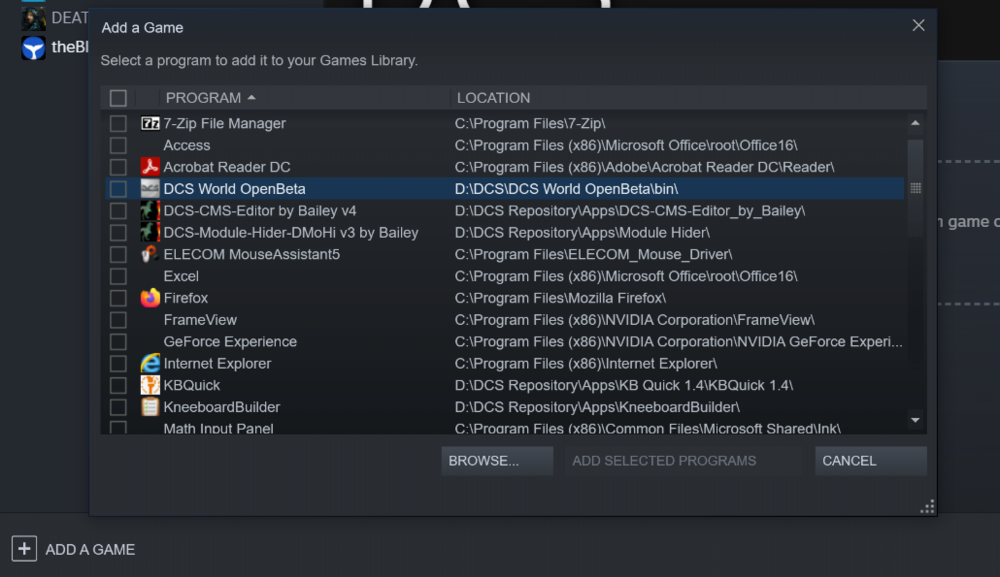This screenshot has width=1000, height=577.
Task: Click the 7-Zip File Manager icon
Action: (x=150, y=124)
